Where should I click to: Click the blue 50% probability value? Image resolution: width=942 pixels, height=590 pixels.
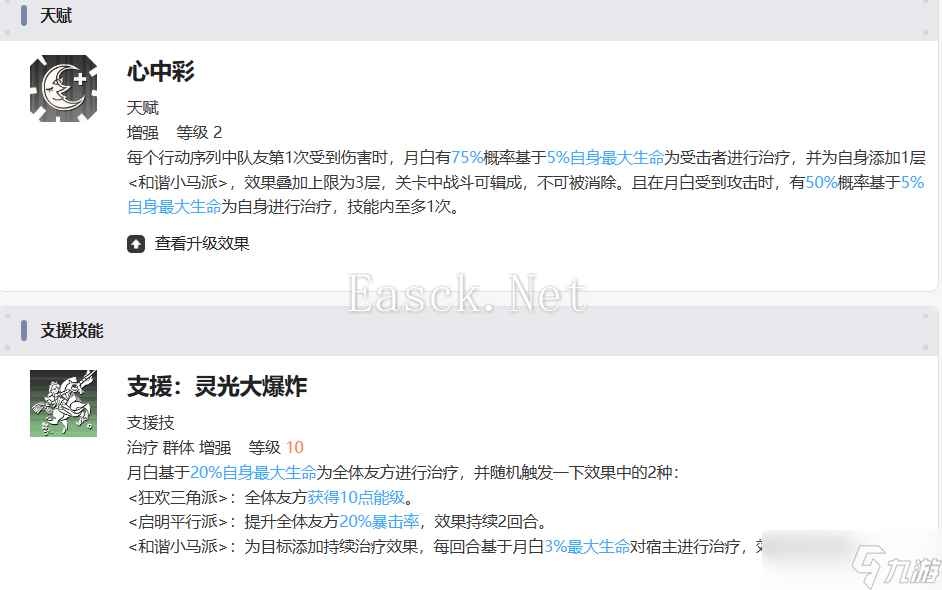pos(822,182)
